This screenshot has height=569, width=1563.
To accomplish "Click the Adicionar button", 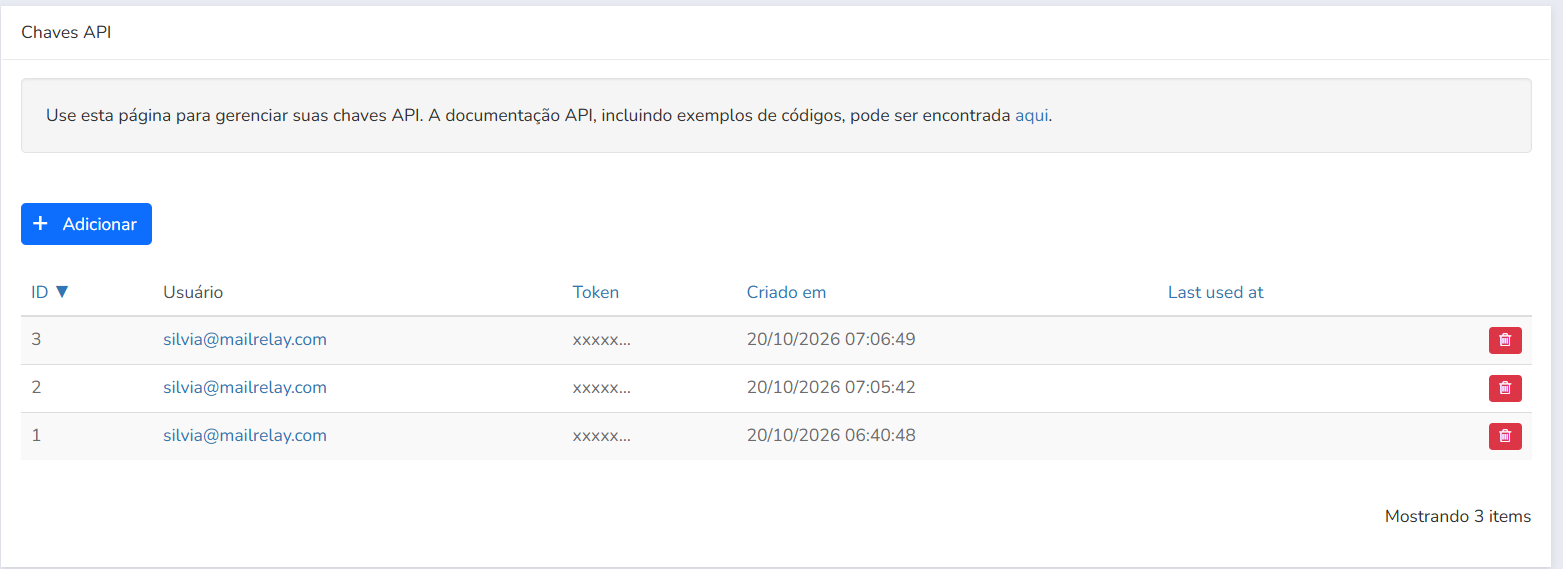I will [86, 224].
